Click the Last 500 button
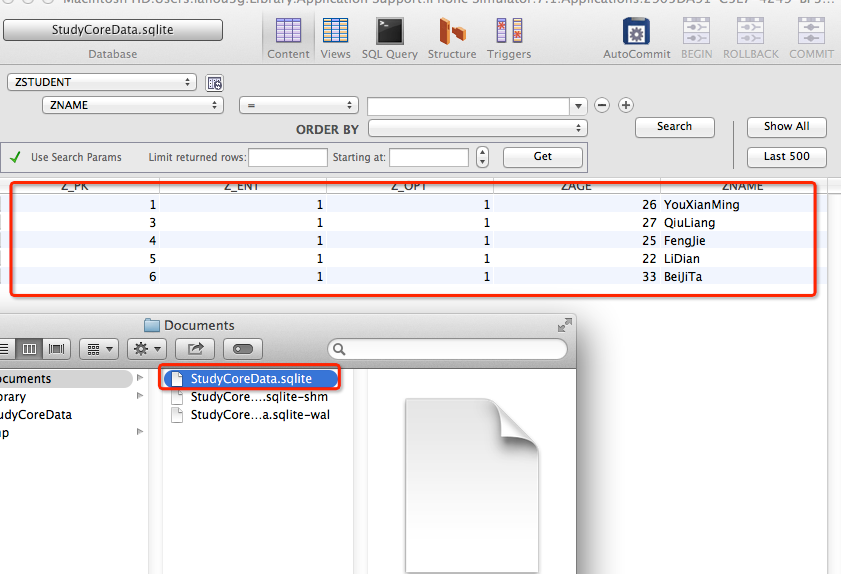The height and width of the screenshot is (574, 841). (x=787, y=157)
